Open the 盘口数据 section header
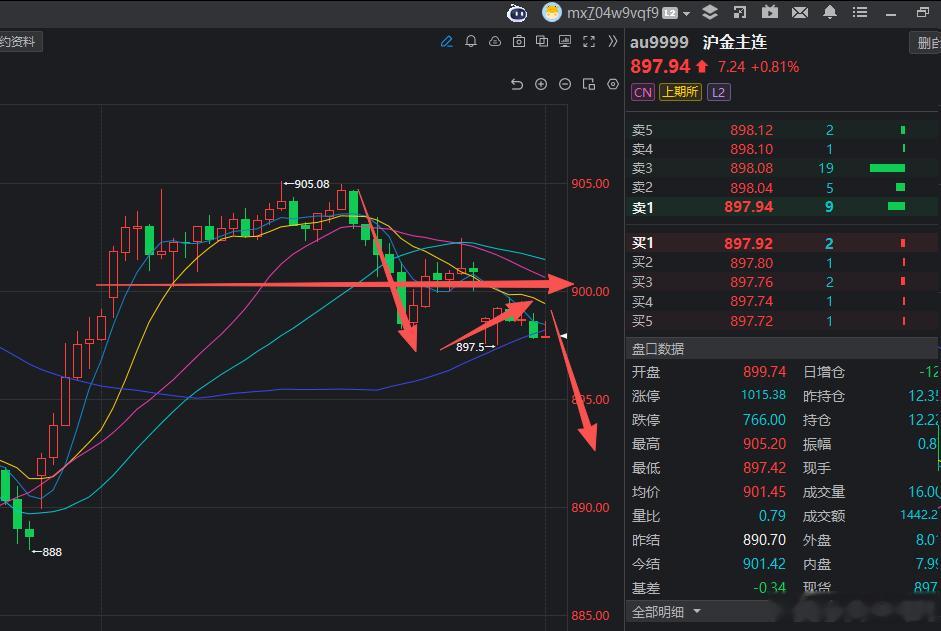Screen dimensions: 941x631 (x=658, y=349)
